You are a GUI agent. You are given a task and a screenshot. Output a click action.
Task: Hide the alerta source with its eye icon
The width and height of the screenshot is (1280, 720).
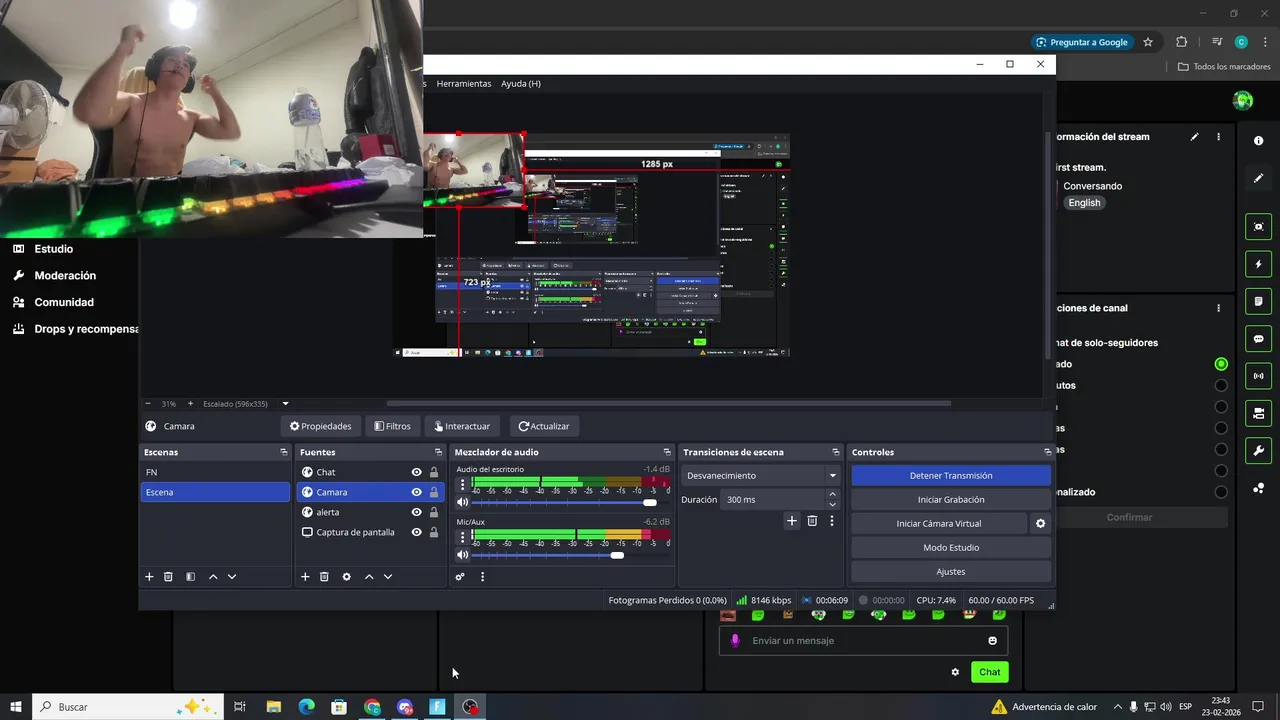[416, 512]
